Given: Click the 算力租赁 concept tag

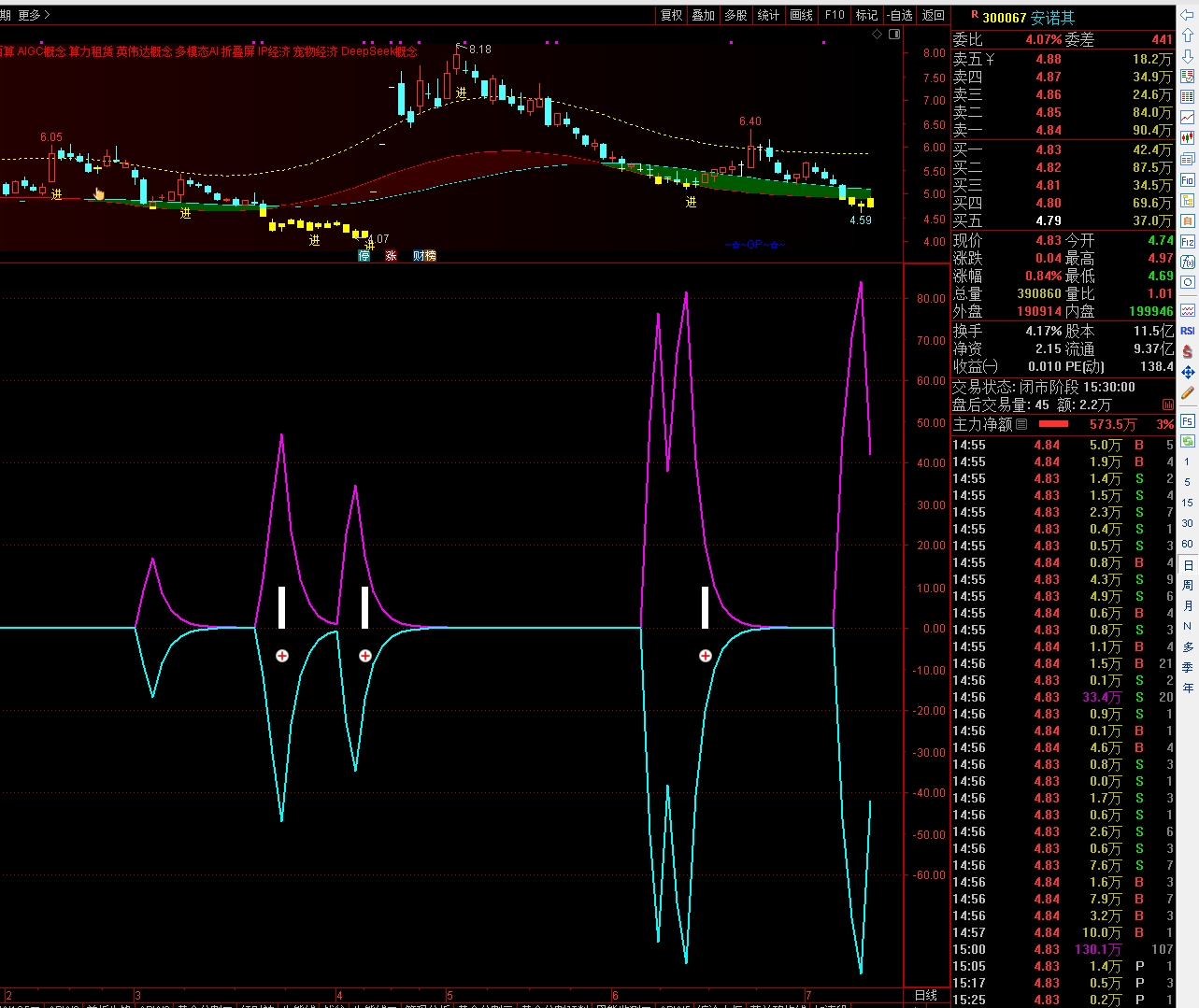Looking at the screenshot, I should coord(91,51).
